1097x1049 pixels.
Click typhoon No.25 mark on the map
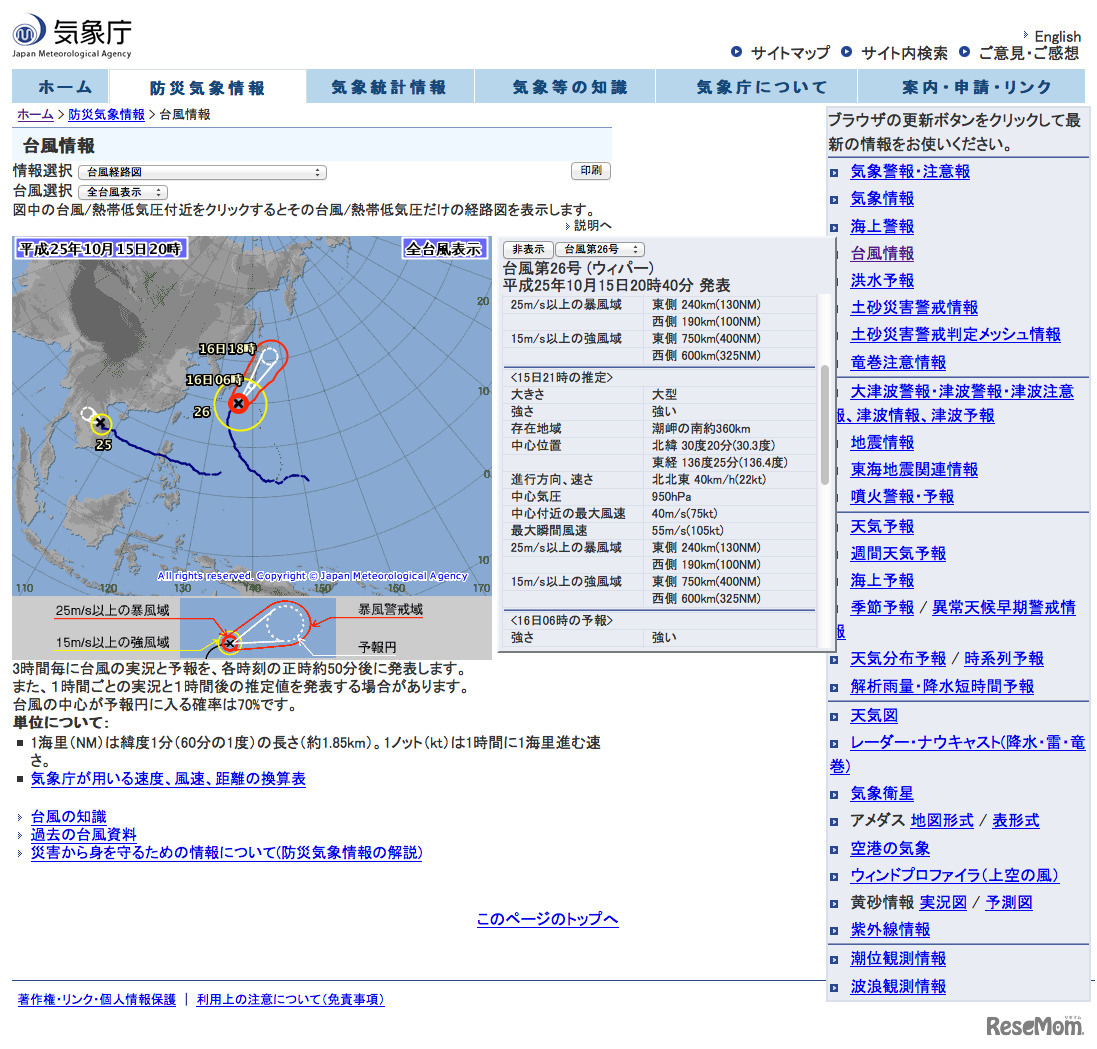click(100, 424)
